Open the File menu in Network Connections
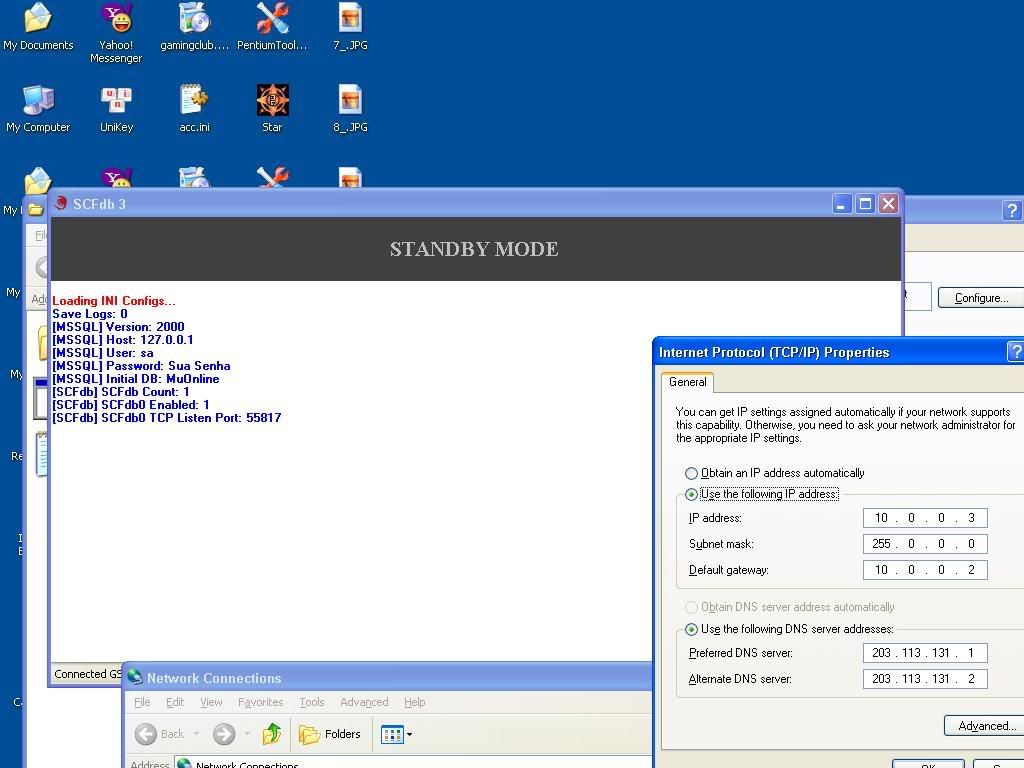The width and height of the screenshot is (1024, 768). 142,702
